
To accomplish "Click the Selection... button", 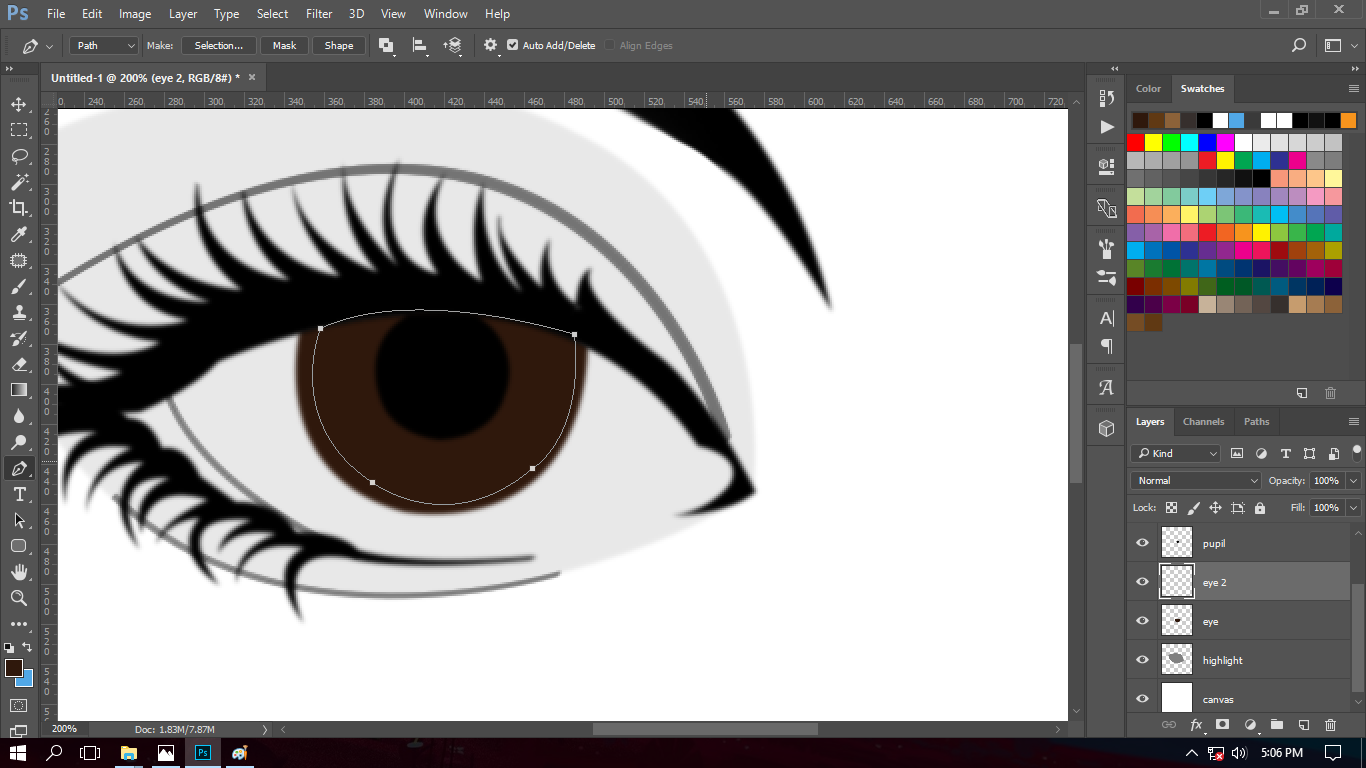I will pyautogui.click(x=218, y=45).
